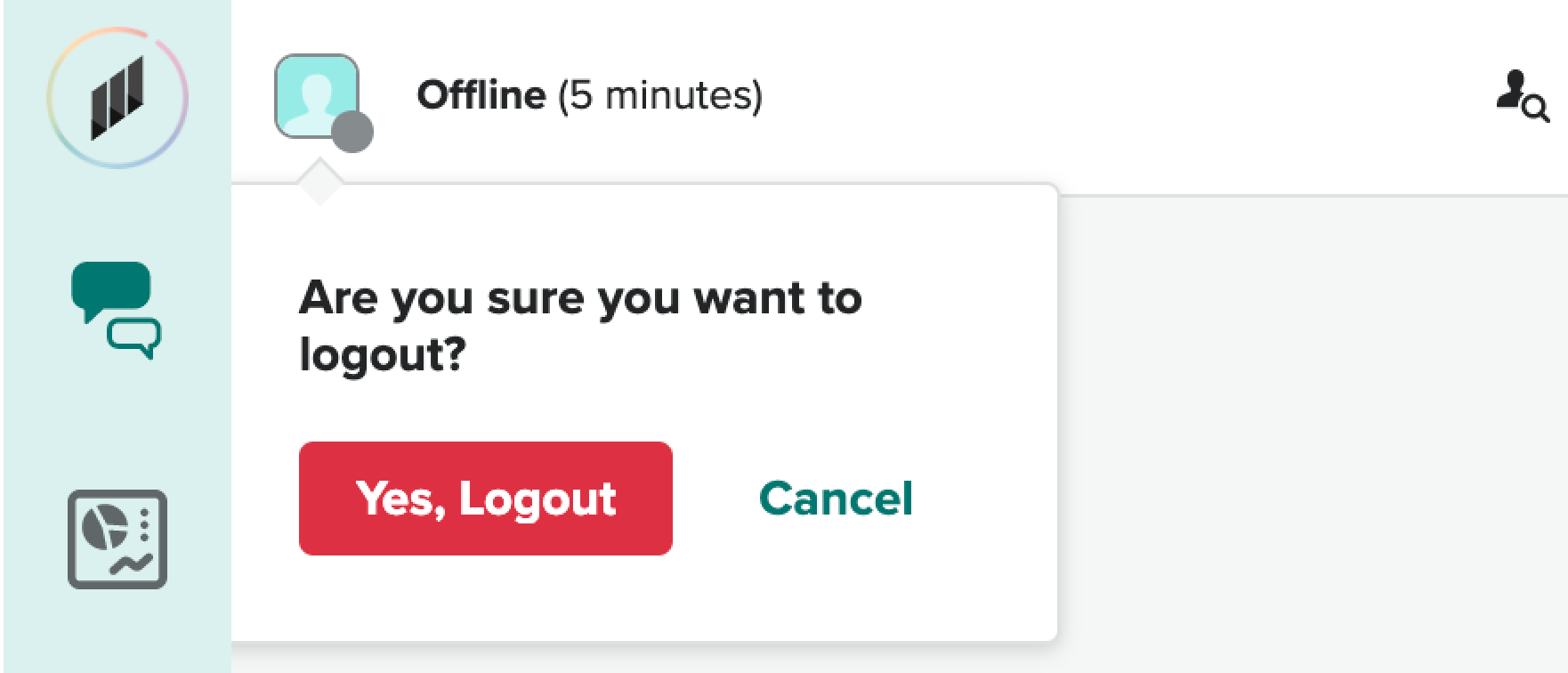Click the user avatar picture
This screenshot has height=673, width=1568.
click(314, 93)
